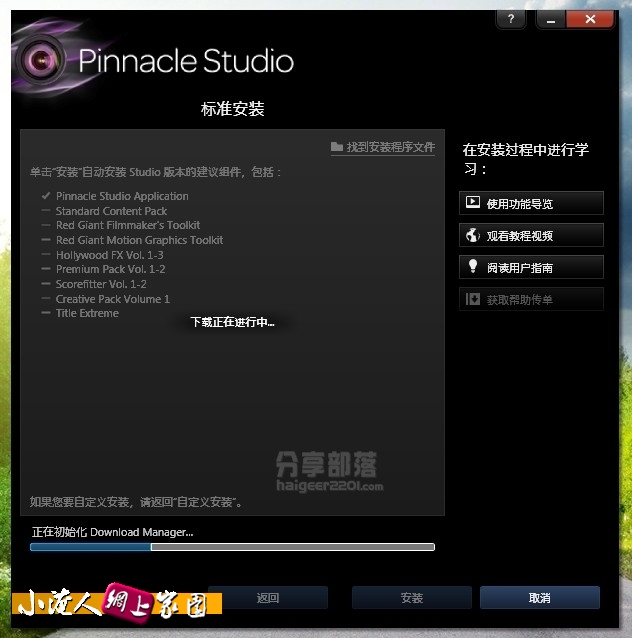
Task: Select Red Giant Motion Graphics Toolkit entry
Action: tap(139, 240)
